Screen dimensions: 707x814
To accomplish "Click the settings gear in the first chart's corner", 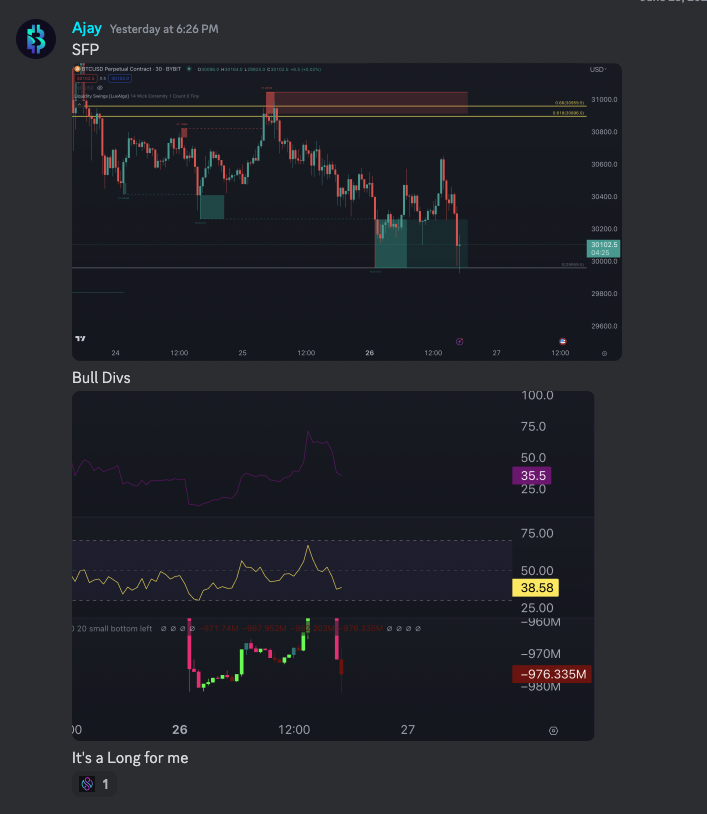I will click(604, 354).
